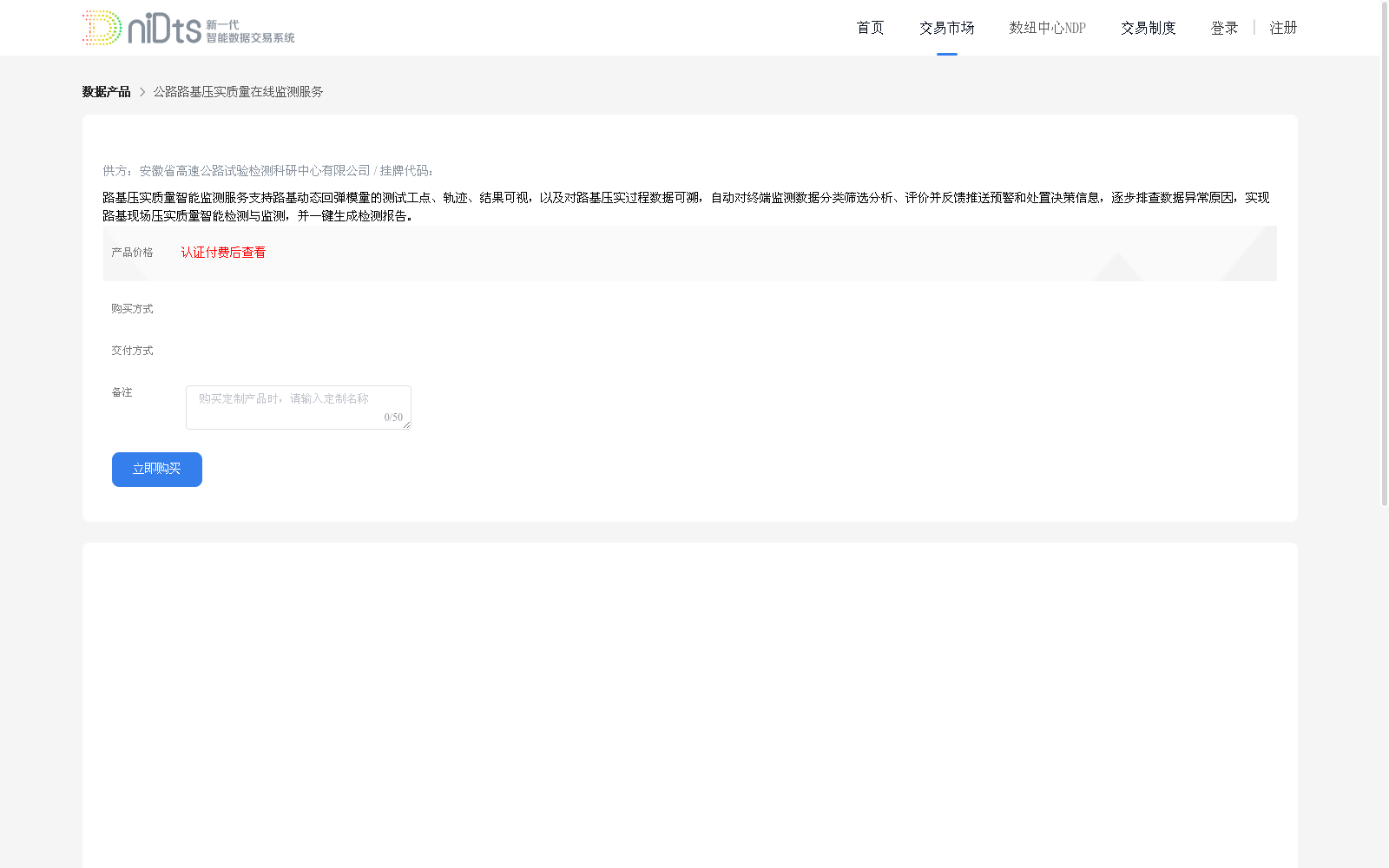The height and width of the screenshot is (868, 1389).
Task: Click the 登录 login link
Action: [x=1224, y=28]
